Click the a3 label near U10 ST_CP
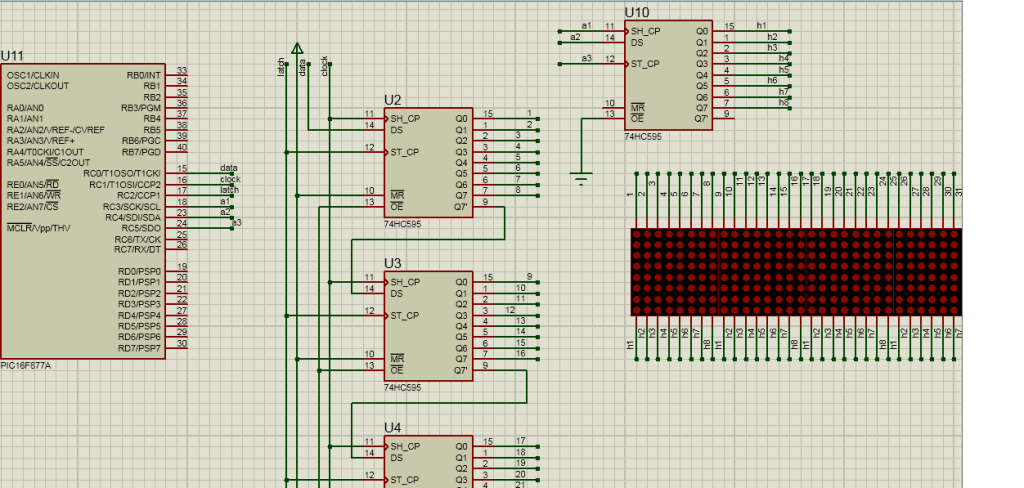The width and height of the screenshot is (1024, 488). [x=587, y=59]
